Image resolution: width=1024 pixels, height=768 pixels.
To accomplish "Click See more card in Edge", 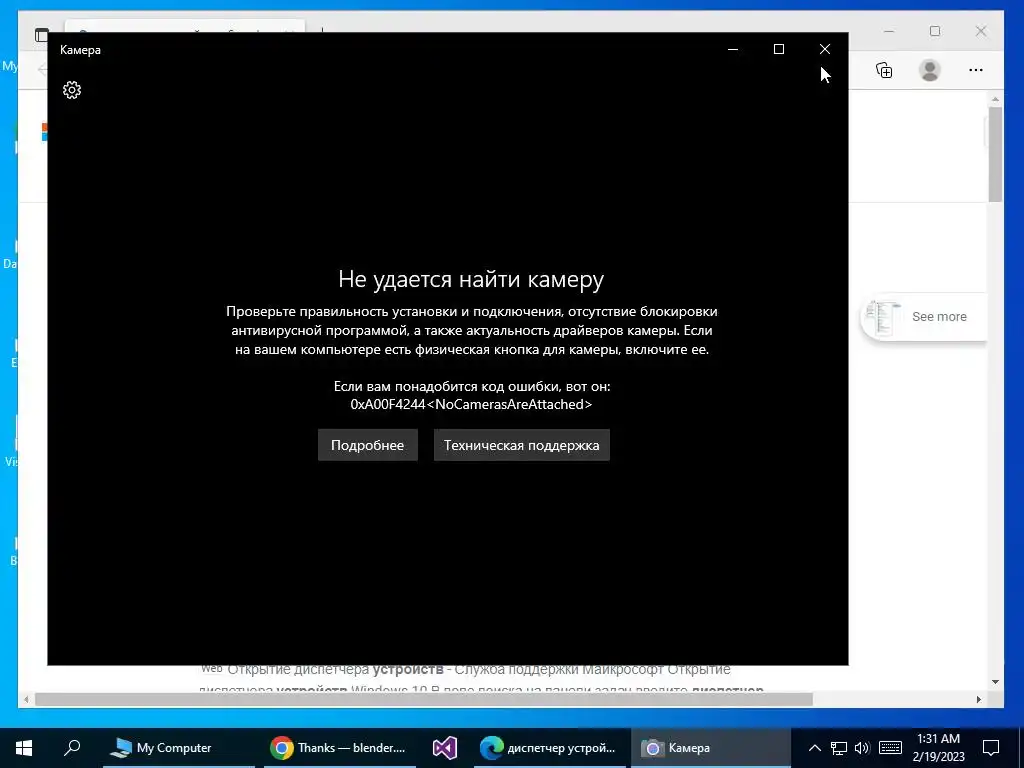I will (x=924, y=317).
